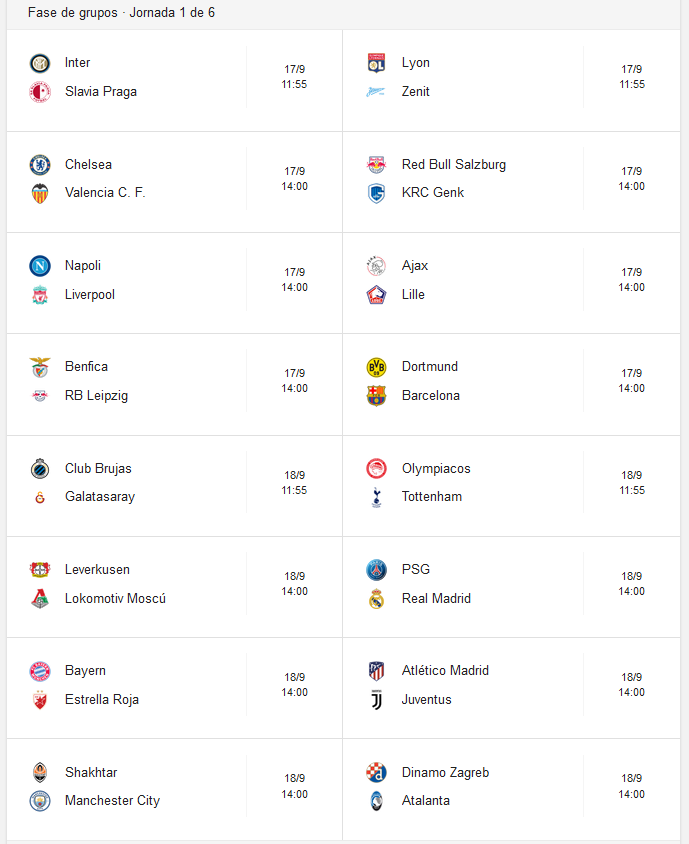Click the Inter club crest icon
Image resolution: width=689 pixels, height=844 pixels.
point(40,63)
